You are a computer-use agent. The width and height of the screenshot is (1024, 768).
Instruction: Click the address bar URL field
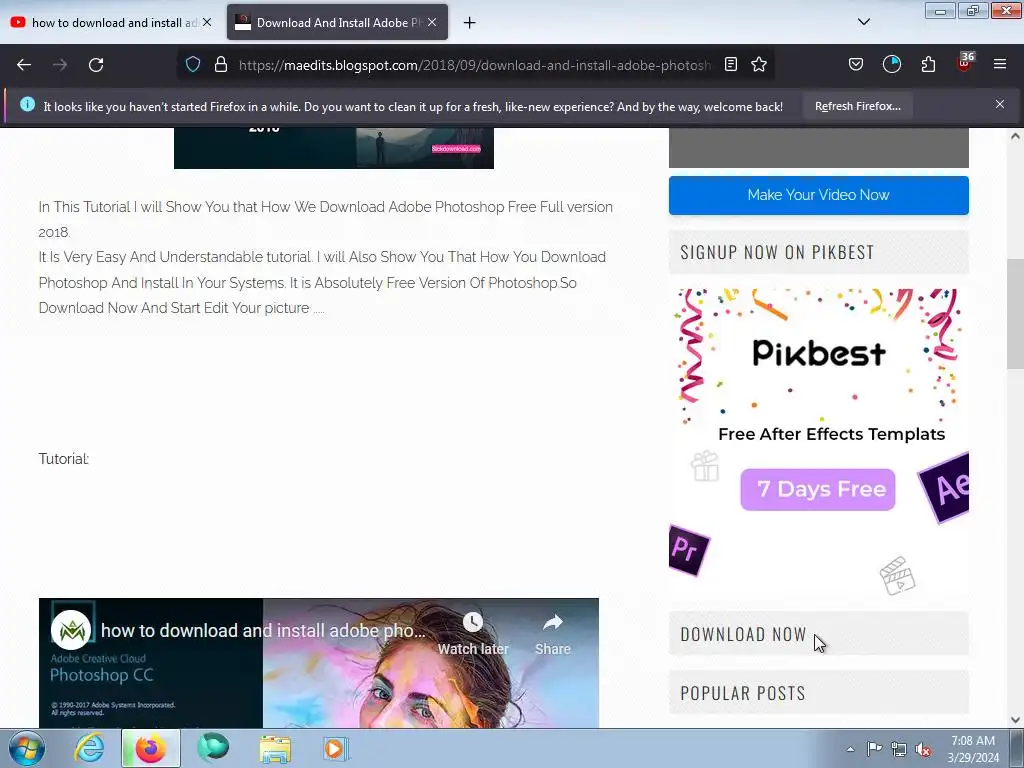475,65
